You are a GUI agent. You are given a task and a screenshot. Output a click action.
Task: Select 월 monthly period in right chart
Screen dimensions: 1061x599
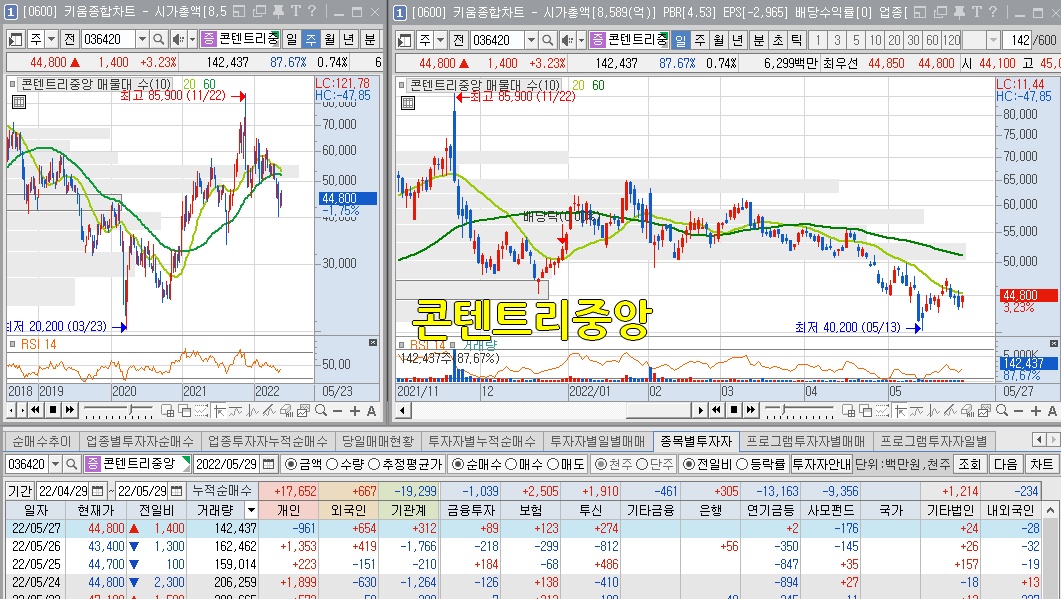[x=719, y=40]
